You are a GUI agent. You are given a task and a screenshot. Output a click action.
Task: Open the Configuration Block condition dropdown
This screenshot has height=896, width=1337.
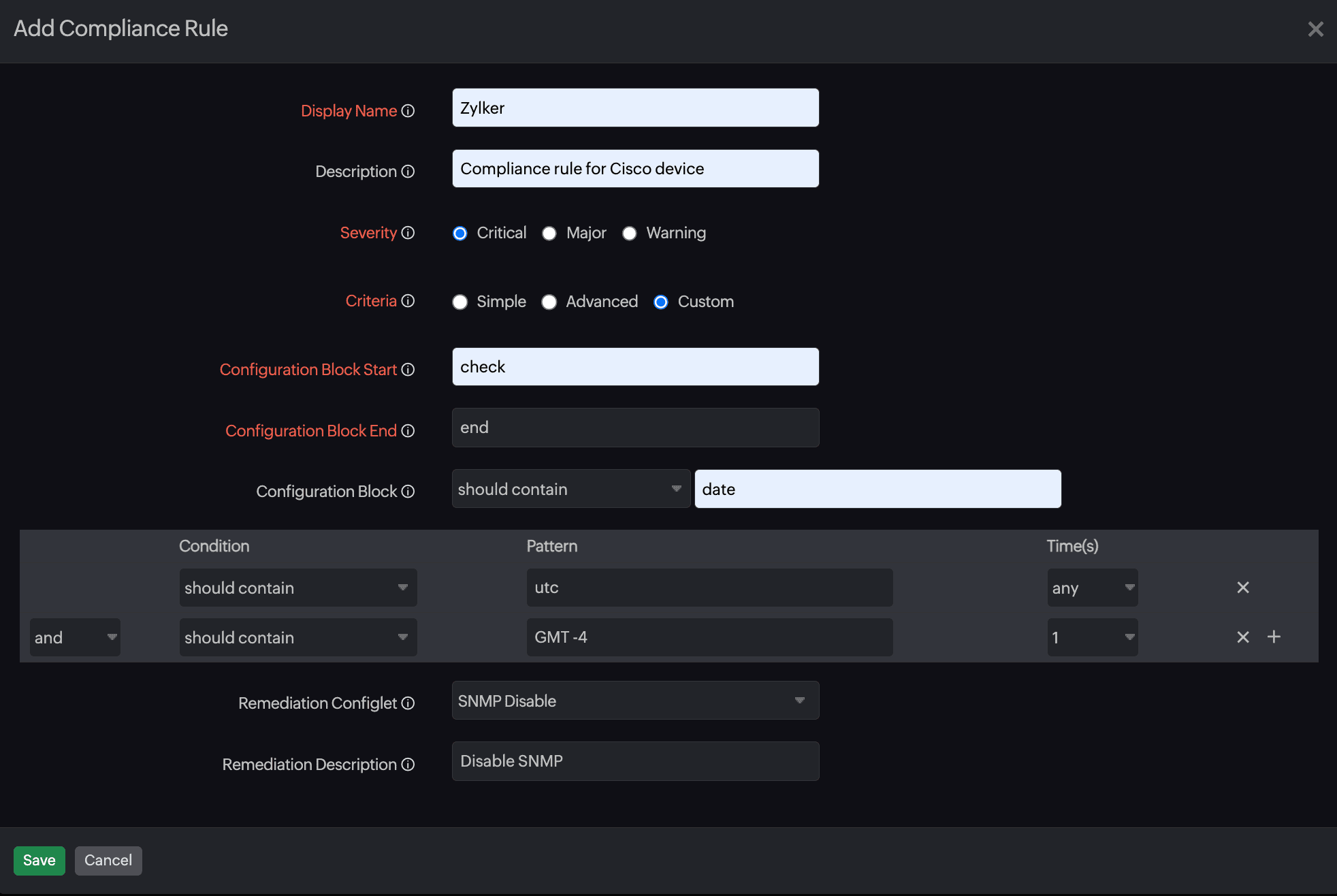point(570,488)
